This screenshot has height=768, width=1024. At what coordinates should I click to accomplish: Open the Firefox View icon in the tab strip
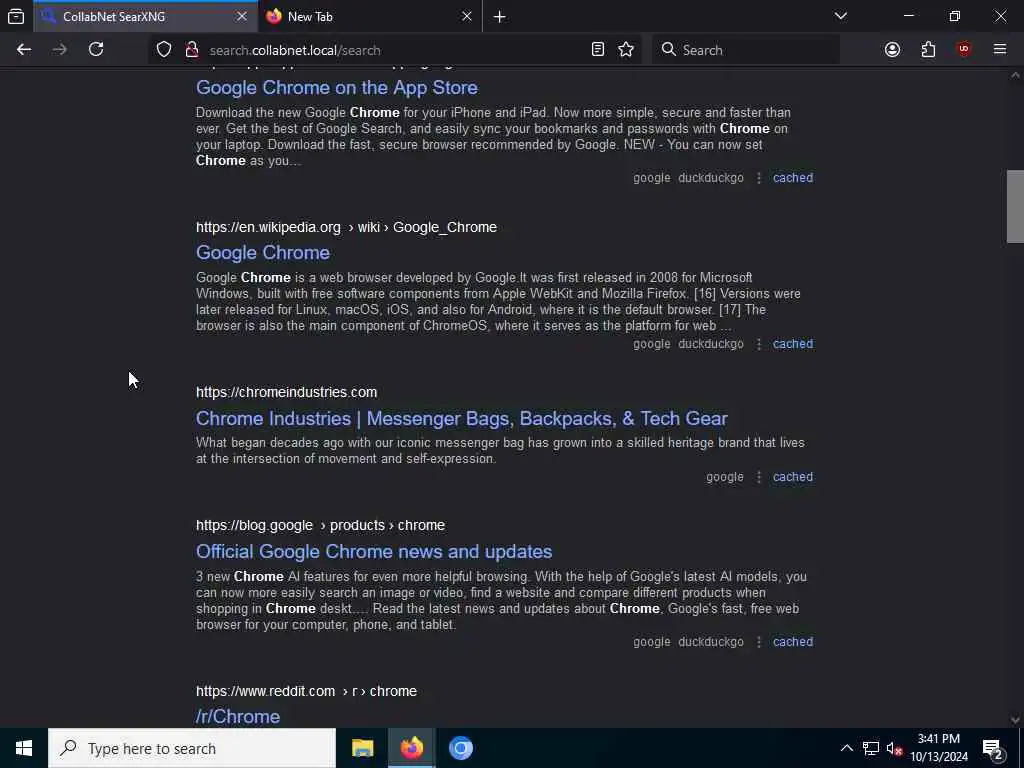pyautogui.click(x=16, y=16)
